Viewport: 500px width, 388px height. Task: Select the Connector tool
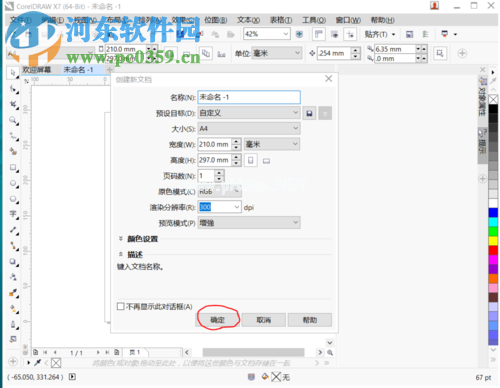tap(14, 246)
